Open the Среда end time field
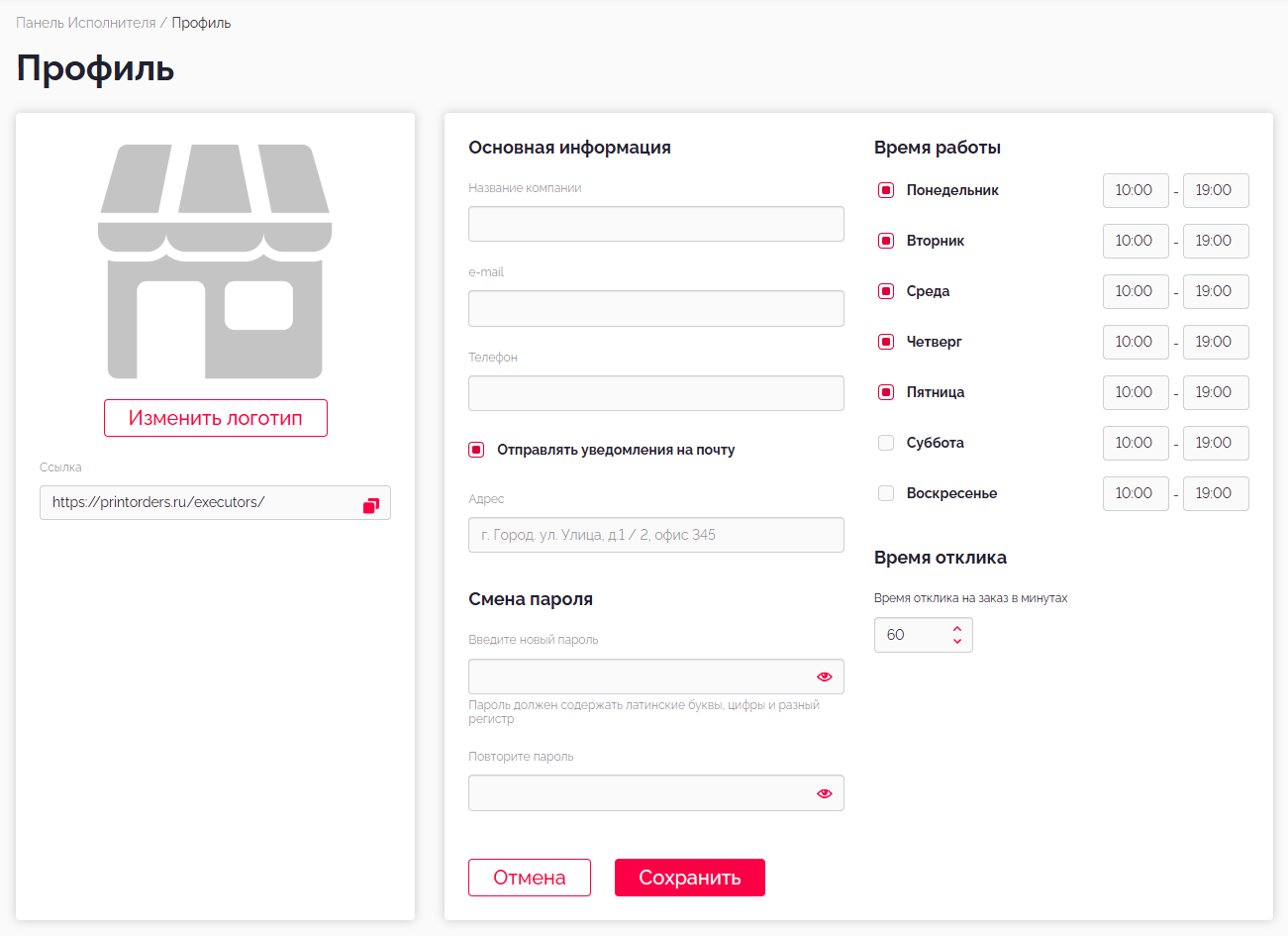 [1215, 291]
